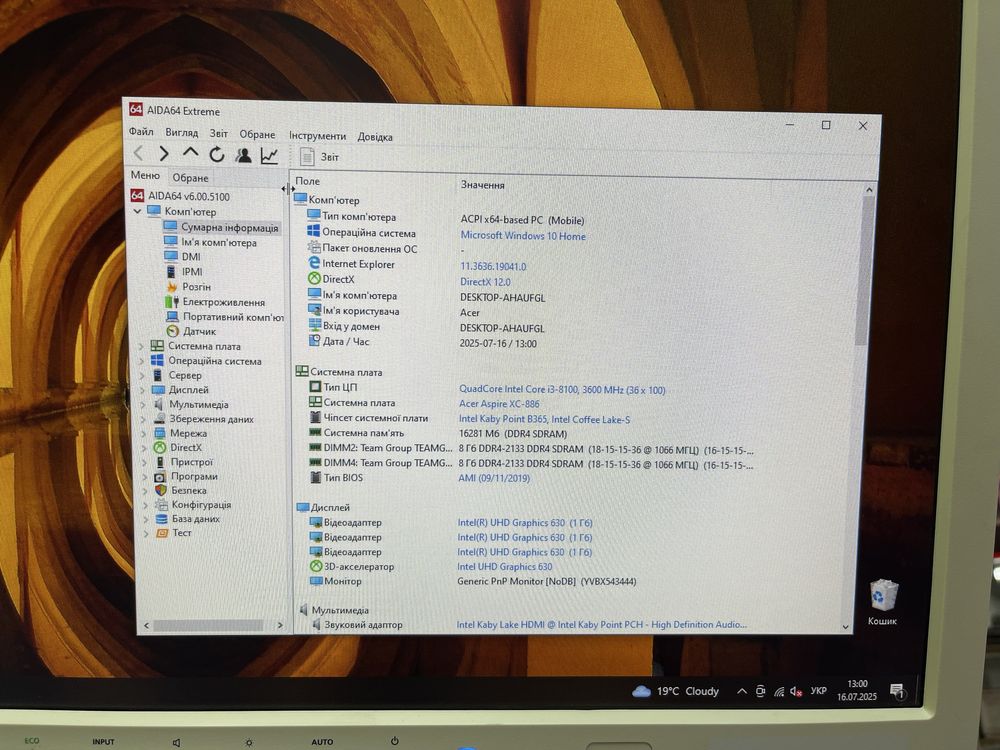Click the Програми icon in the tree
Viewport: 1000px width, 750px height.
pyautogui.click(x=161, y=476)
